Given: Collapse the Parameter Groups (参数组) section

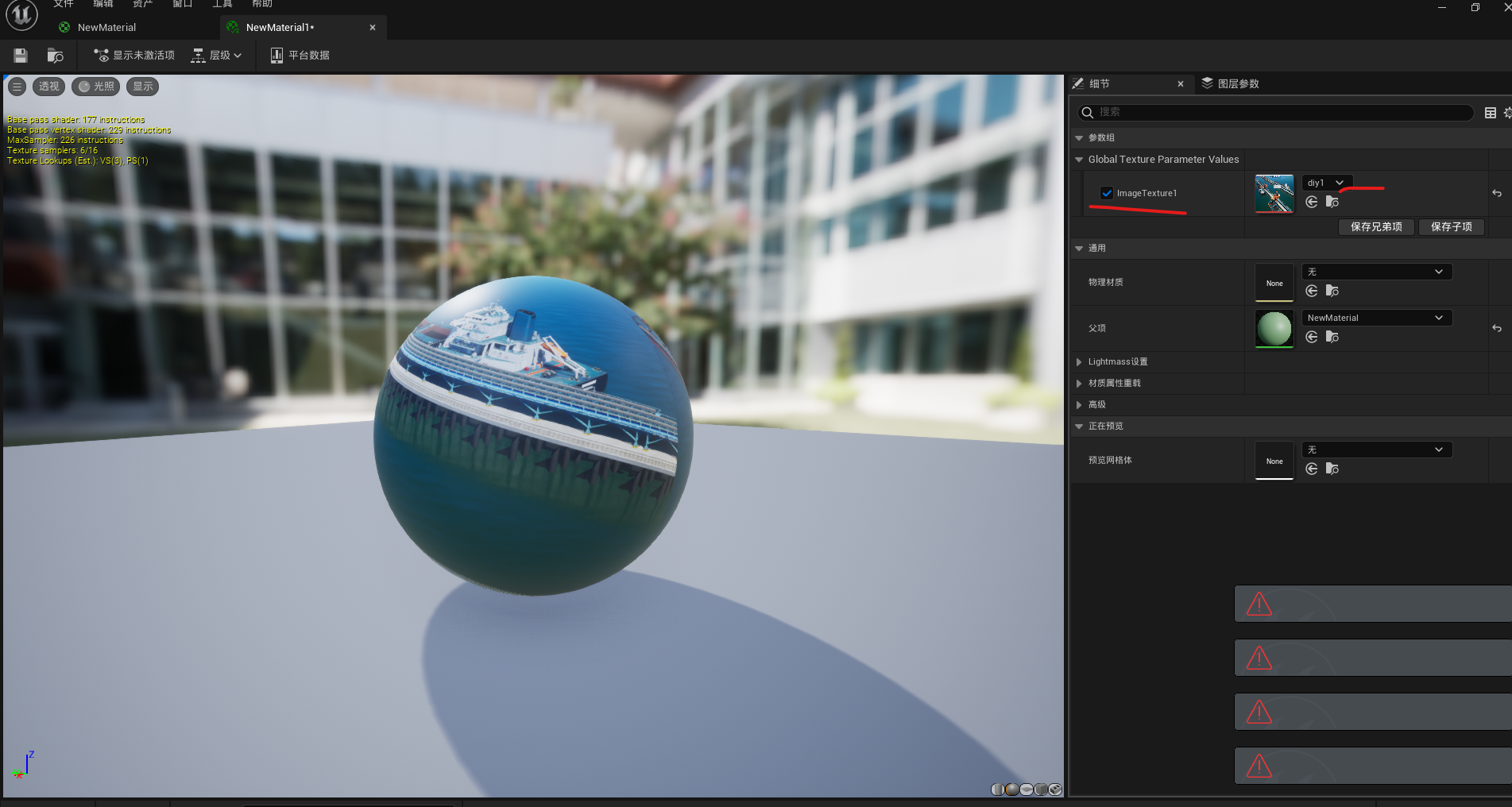Looking at the screenshot, I should tap(1079, 138).
